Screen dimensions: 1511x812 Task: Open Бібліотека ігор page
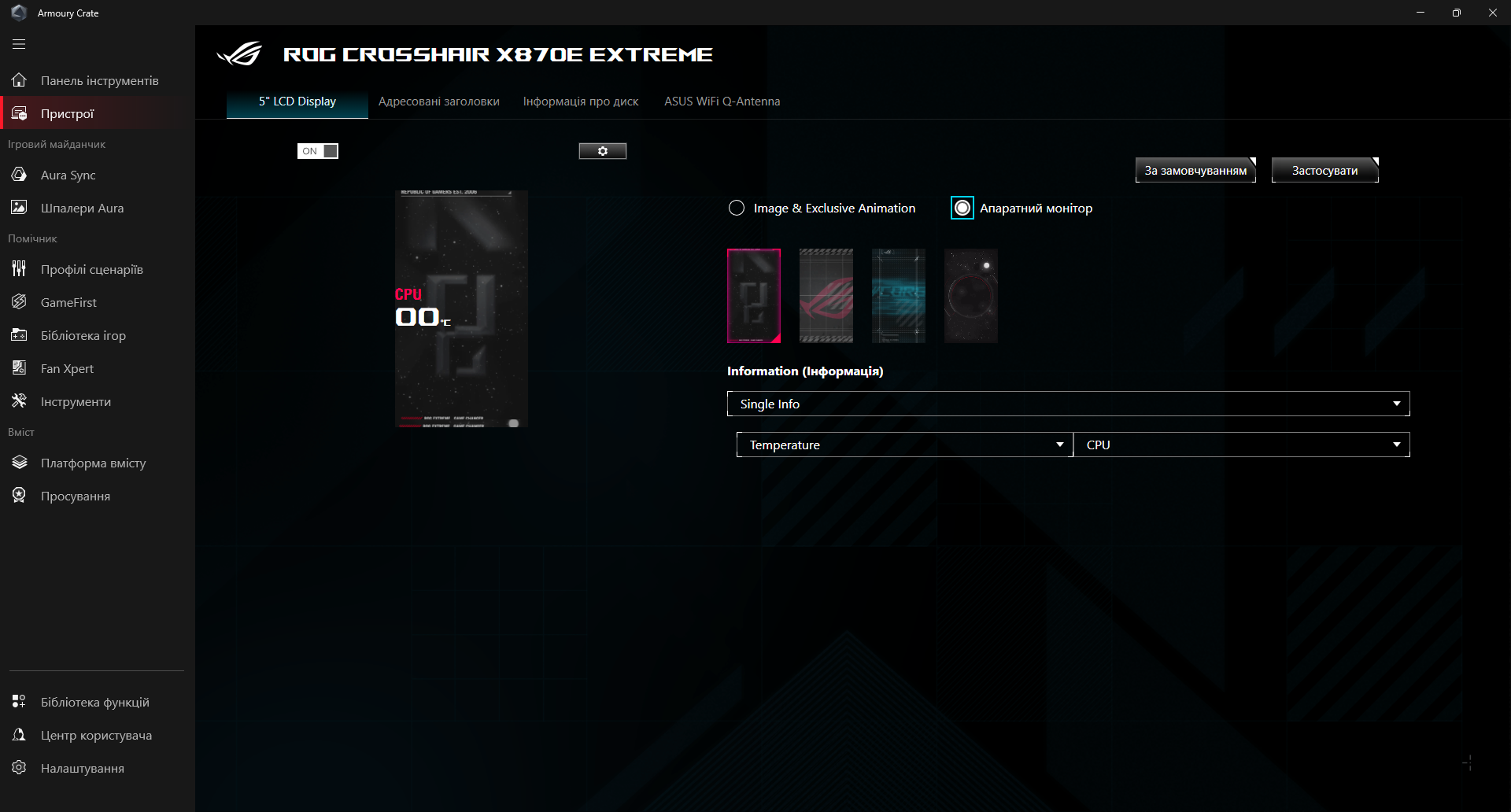[x=98, y=335]
